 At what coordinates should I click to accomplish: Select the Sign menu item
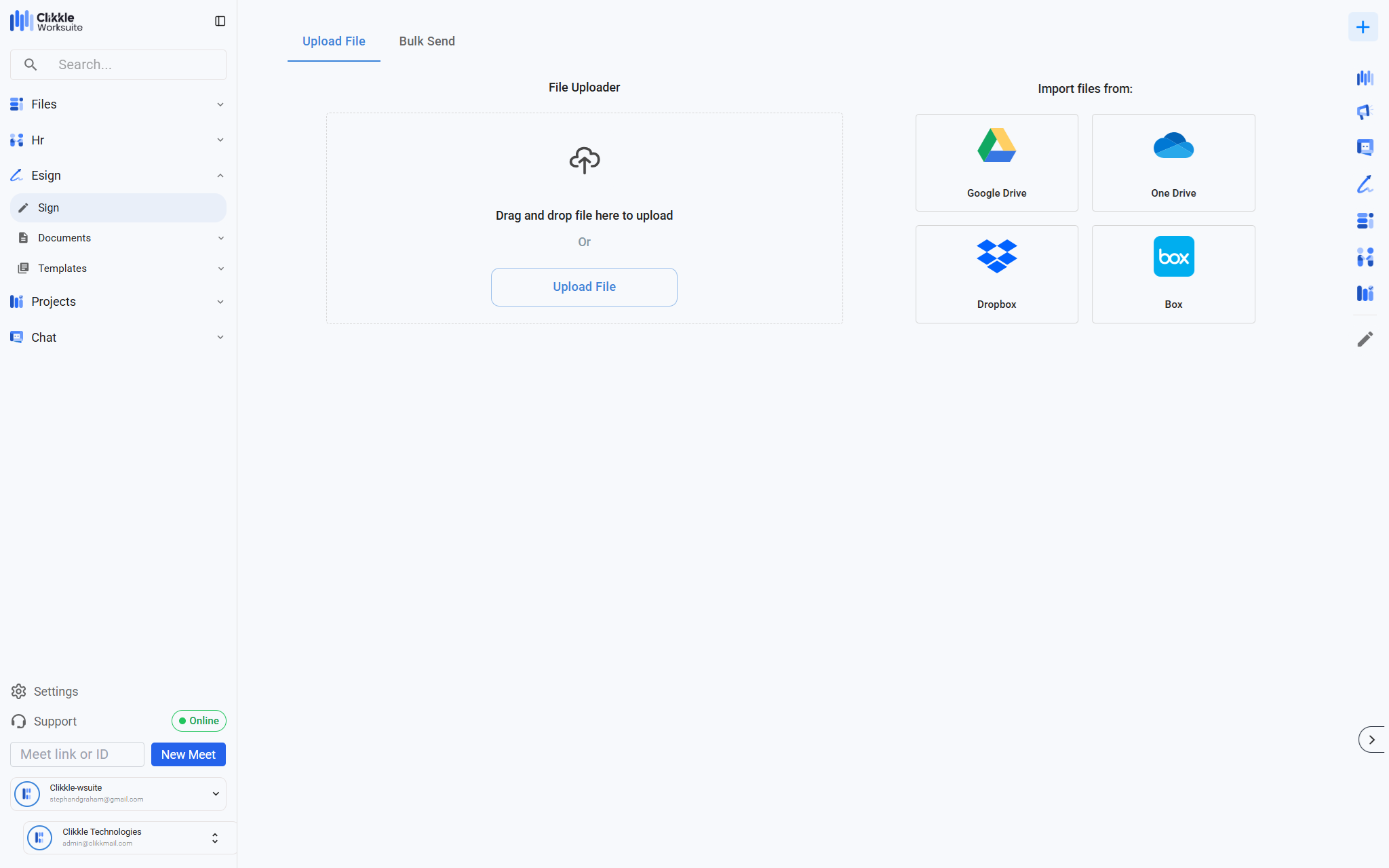click(118, 208)
